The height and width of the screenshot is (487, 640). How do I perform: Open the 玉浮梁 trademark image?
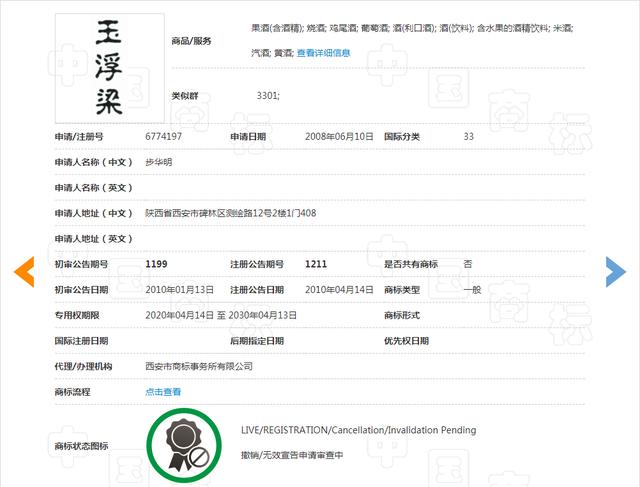(x=110, y=68)
